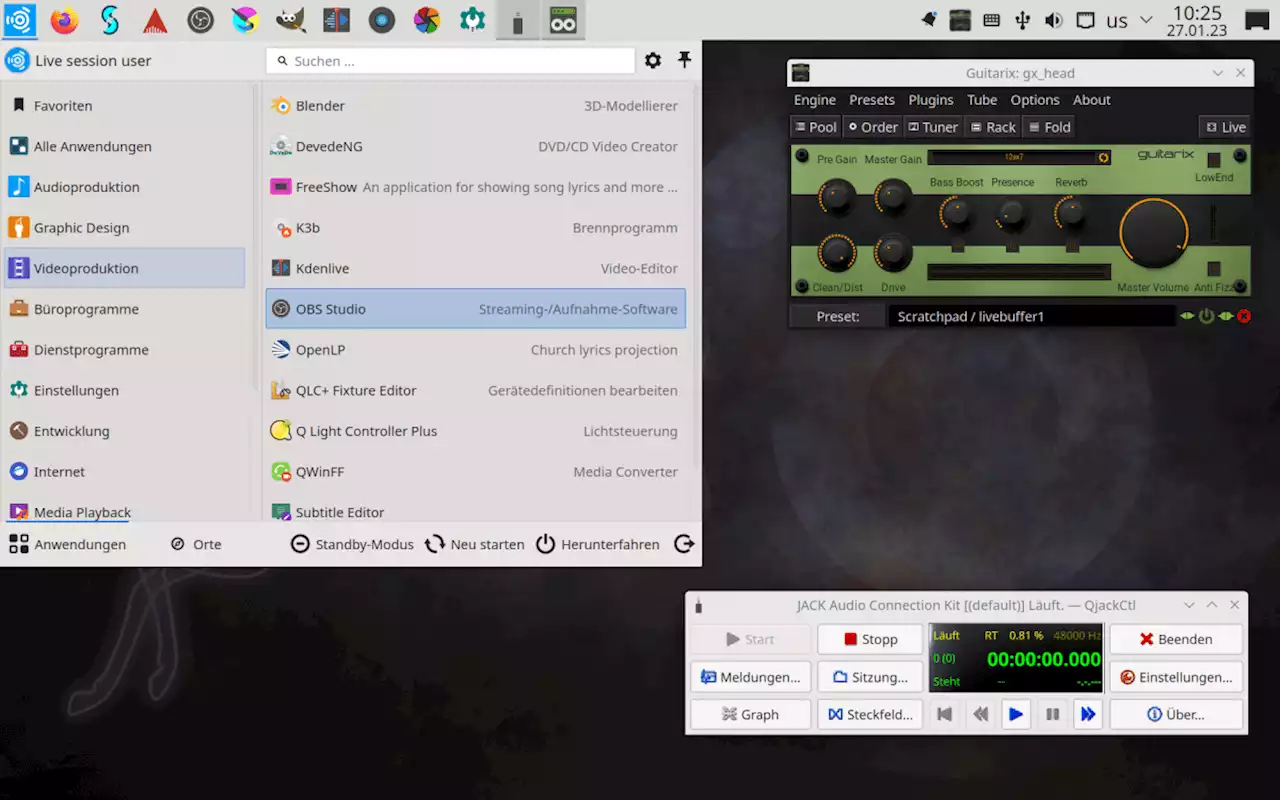Open the notifications bell in system tray
The width and height of the screenshot is (1280, 800).
(x=929, y=20)
